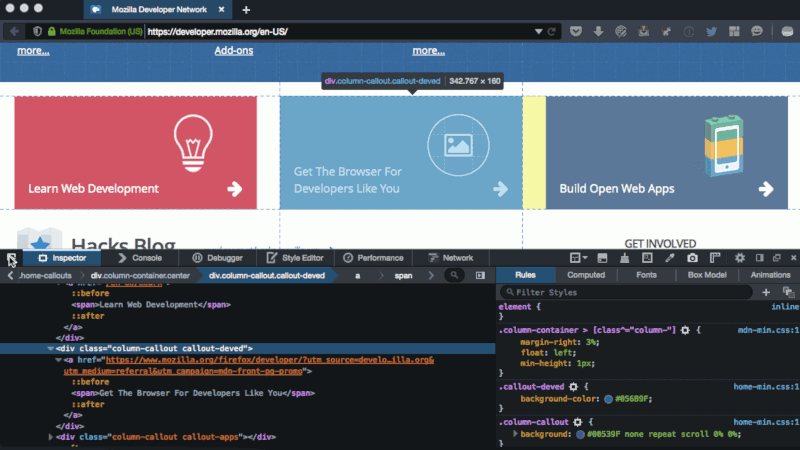This screenshot has height=450, width=800.
Task: Open the Debugger tab
Action: tap(217, 258)
